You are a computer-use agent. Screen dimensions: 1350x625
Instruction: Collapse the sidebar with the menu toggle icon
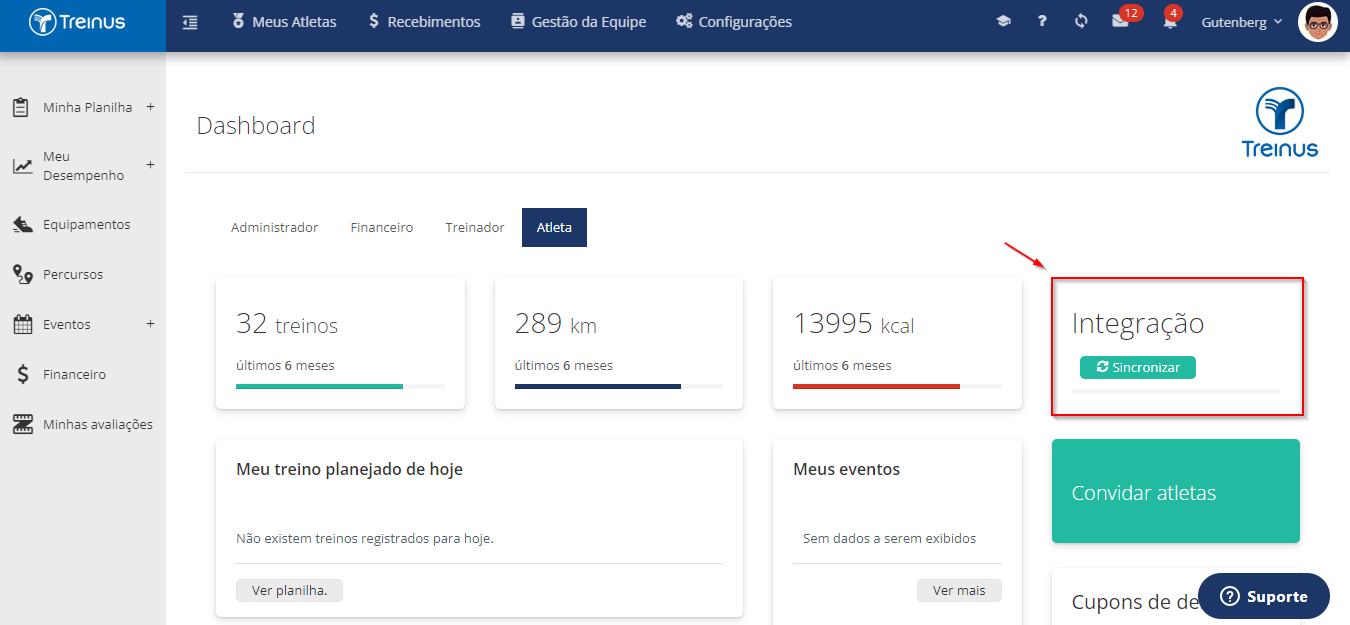[190, 21]
